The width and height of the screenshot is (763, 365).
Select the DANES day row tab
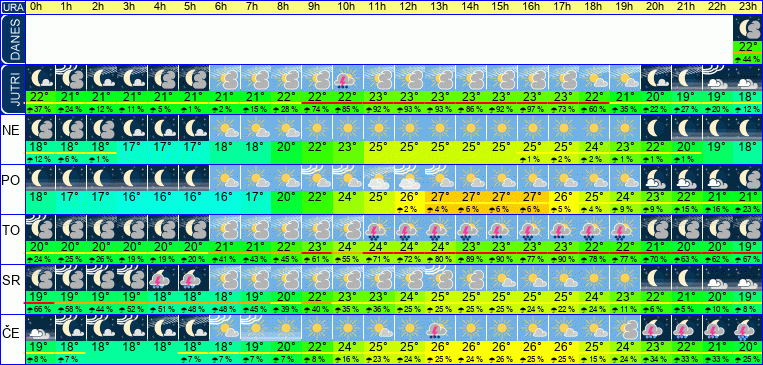pyautogui.click(x=12, y=39)
